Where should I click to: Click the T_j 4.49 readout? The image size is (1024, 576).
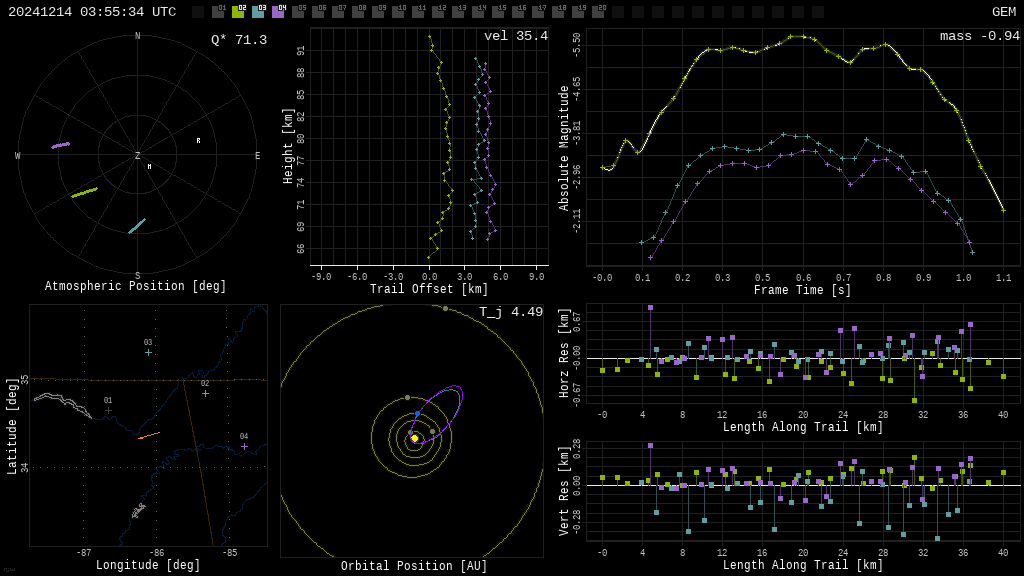510,312
